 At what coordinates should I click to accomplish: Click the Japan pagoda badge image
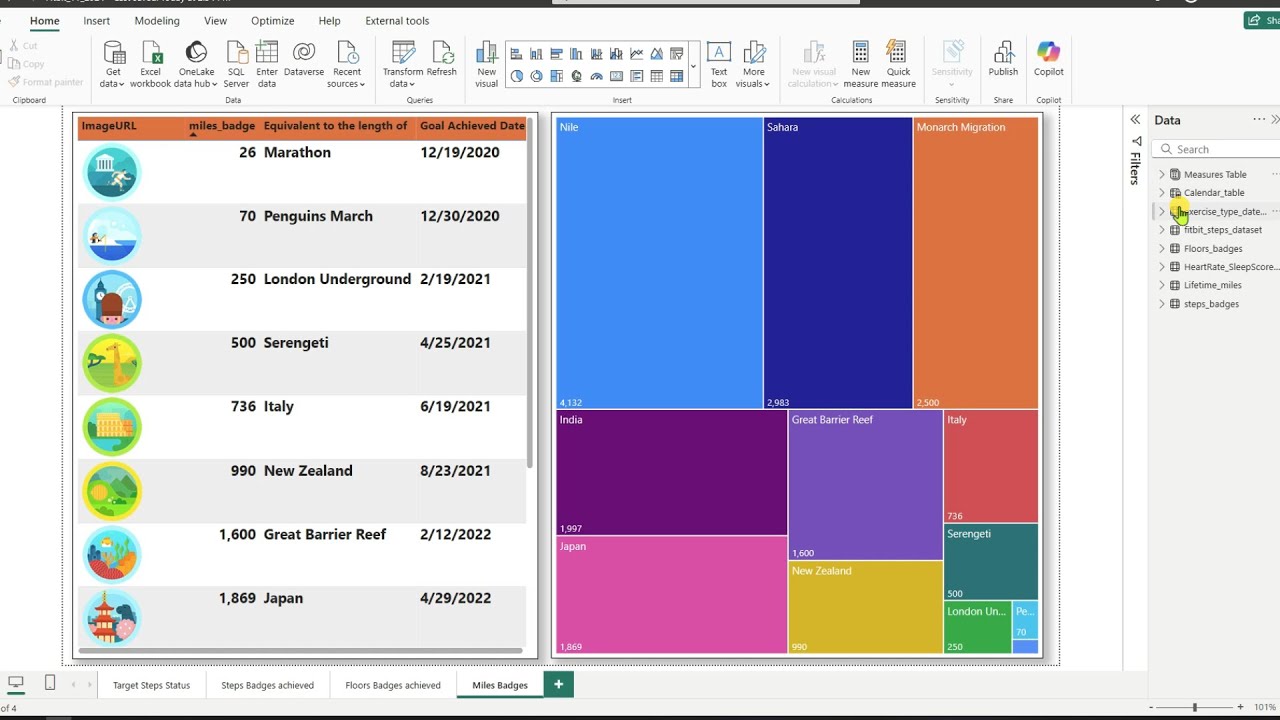112,618
